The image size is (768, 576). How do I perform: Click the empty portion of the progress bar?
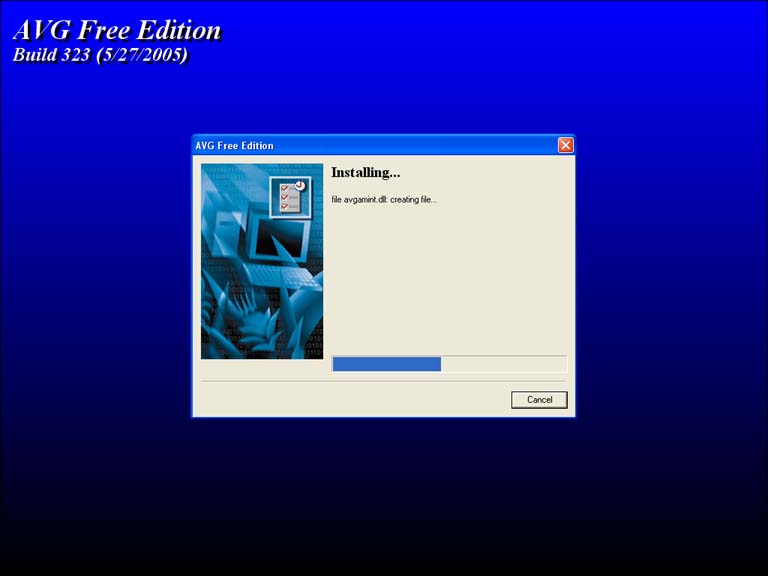[503, 364]
